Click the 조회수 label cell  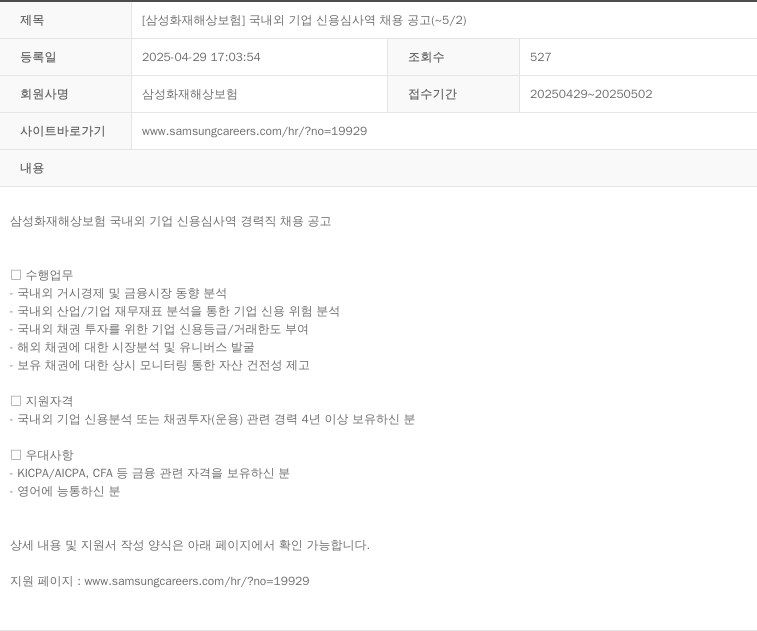coord(453,57)
